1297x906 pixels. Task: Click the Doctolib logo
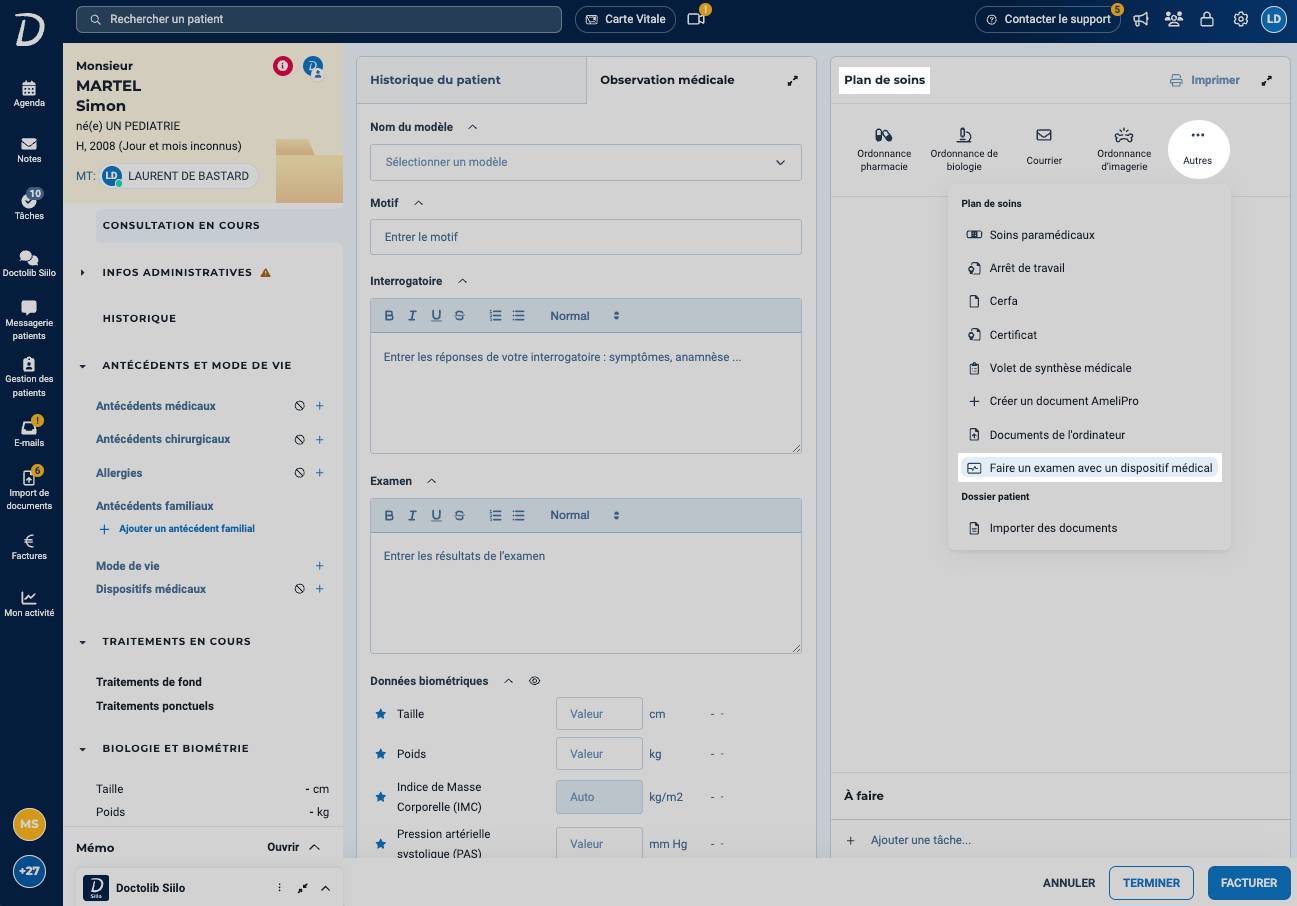point(29,29)
